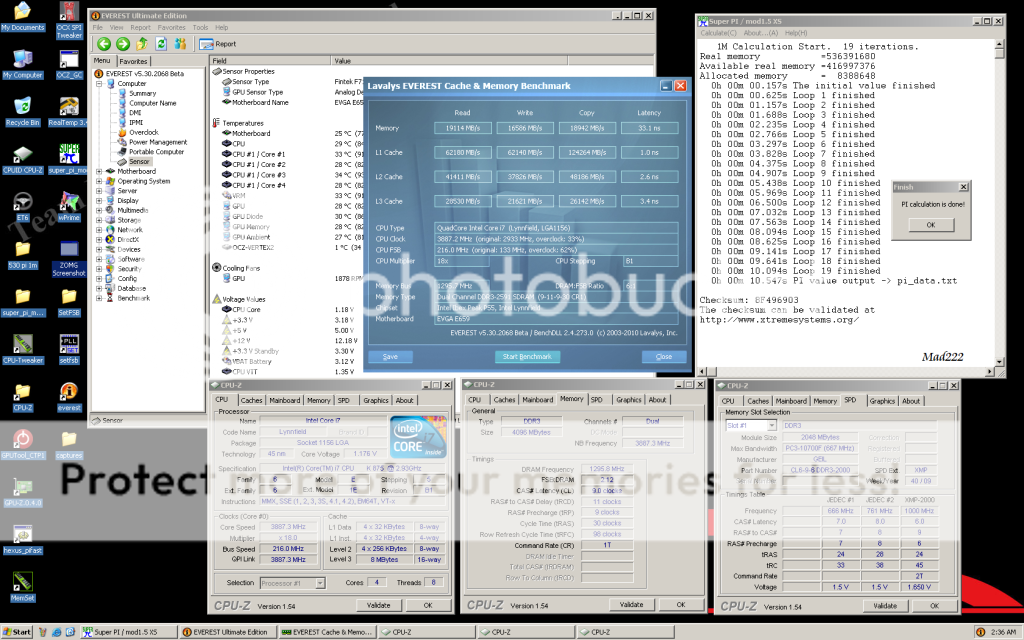Image resolution: width=1024 pixels, height=640 pixels.
Task: Open the Processor #1 selection dropdown
Action: coord(295,582)
